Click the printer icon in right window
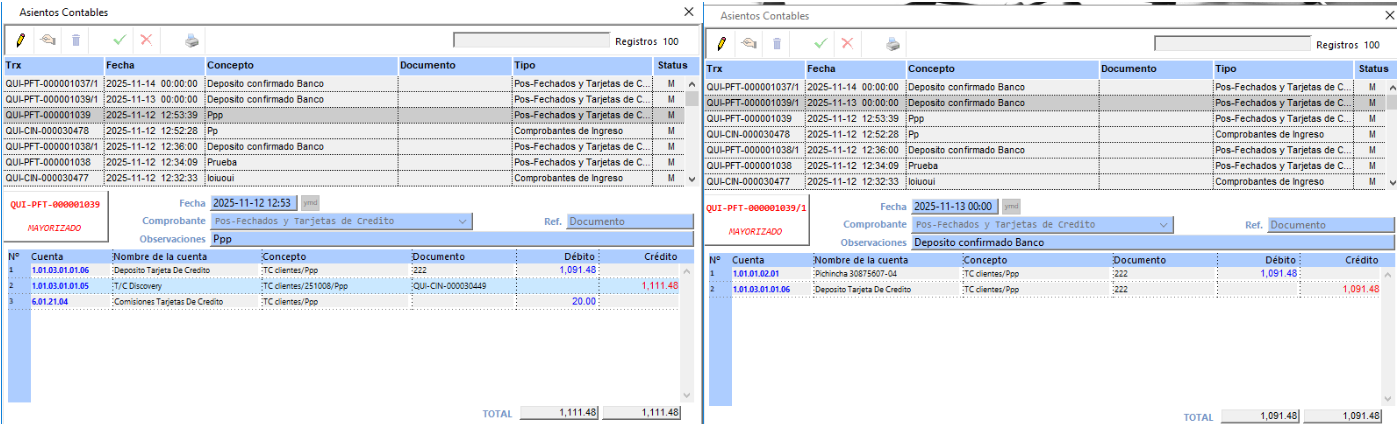This screenshot has height=424, width=1397. (893, 43)
